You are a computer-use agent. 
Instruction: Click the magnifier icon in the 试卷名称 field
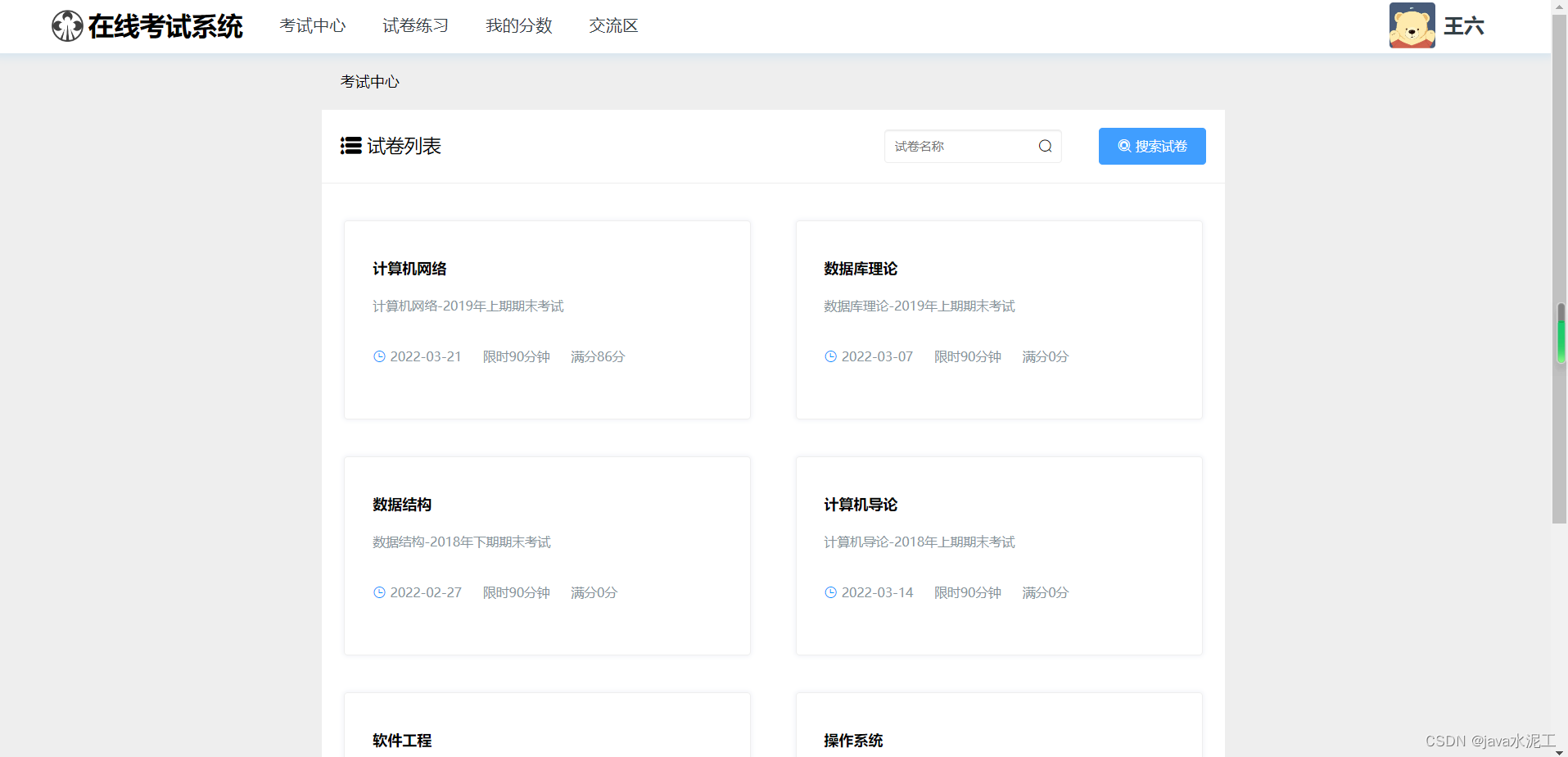point(1045,146)
